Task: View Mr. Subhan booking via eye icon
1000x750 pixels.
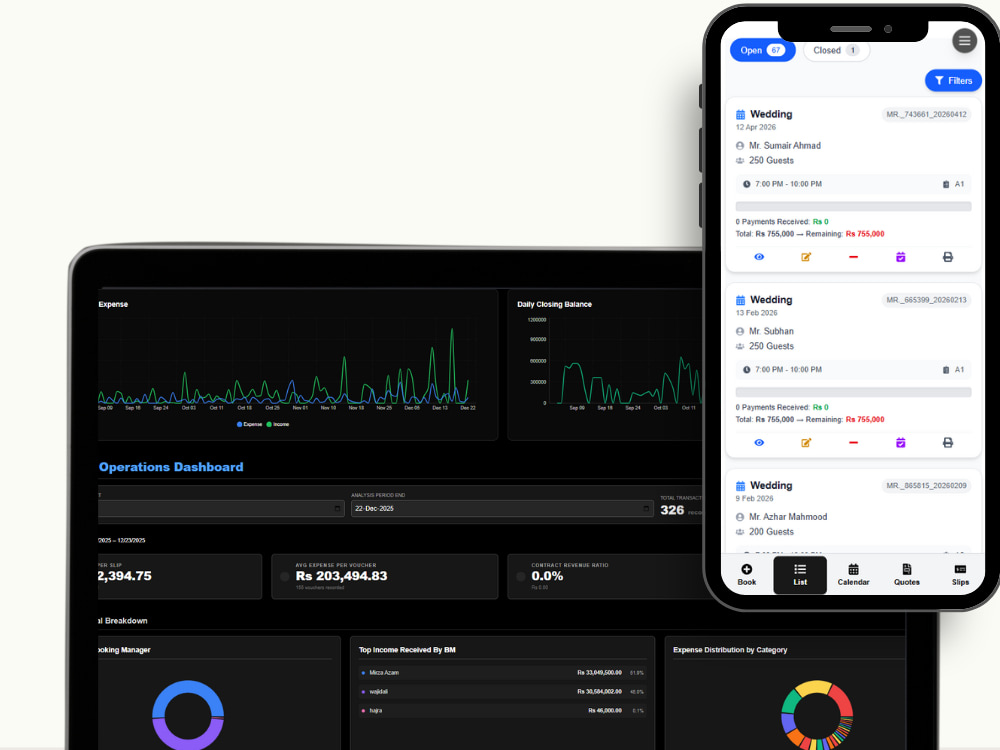Action: 759,443
